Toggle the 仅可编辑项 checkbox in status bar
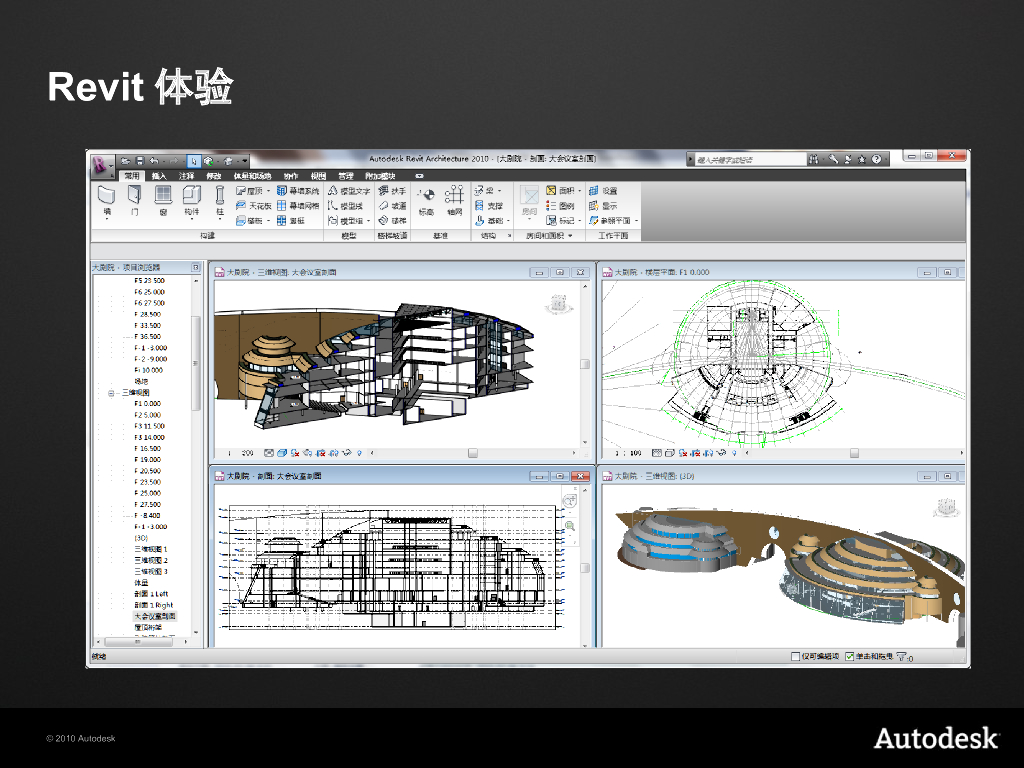Image resolution: width=1024 pixels, height=768 pixels. point(795,657)
